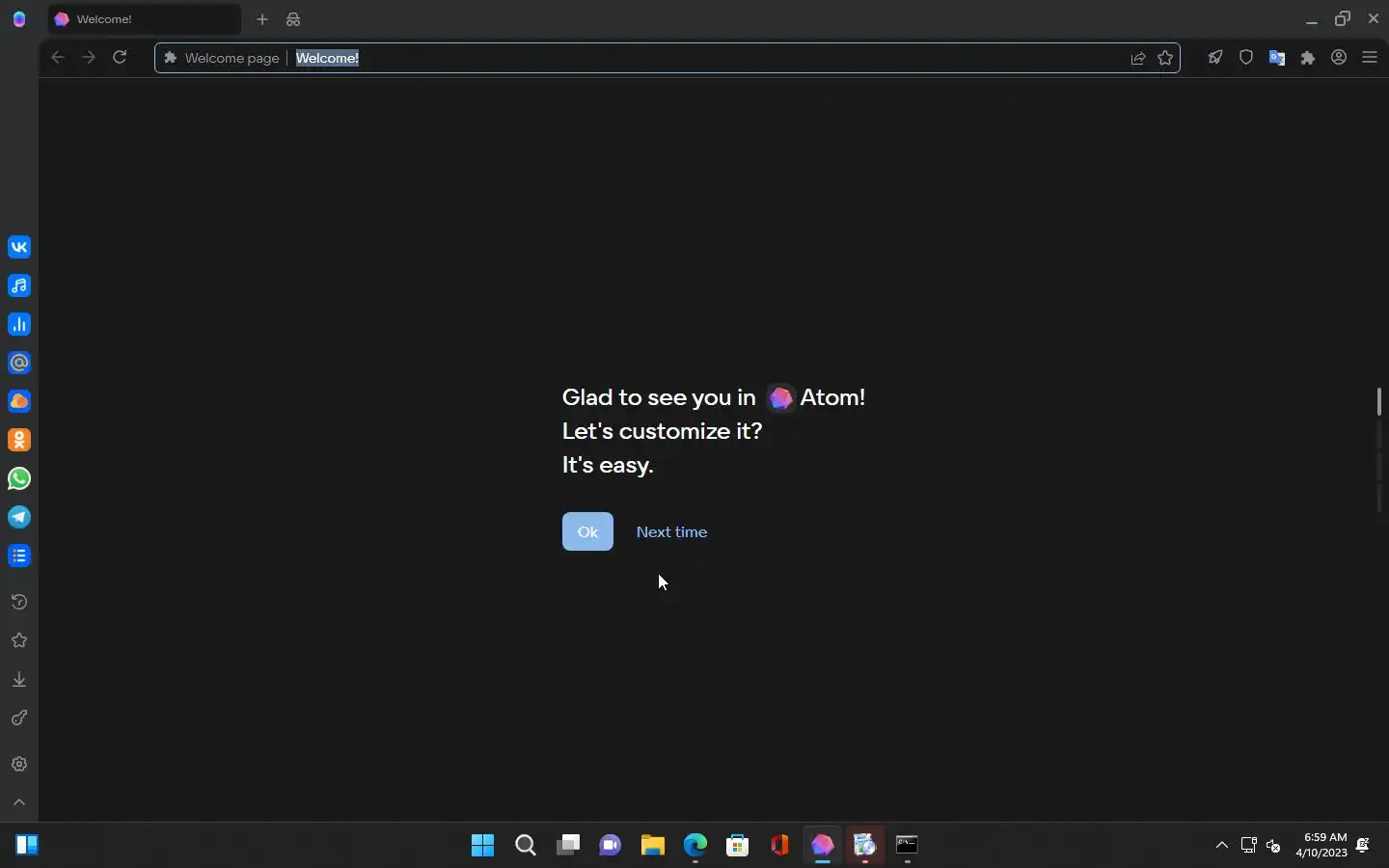Open File Explorer from the taskbar
The image size is (1389, 868).
coord(654,846)
